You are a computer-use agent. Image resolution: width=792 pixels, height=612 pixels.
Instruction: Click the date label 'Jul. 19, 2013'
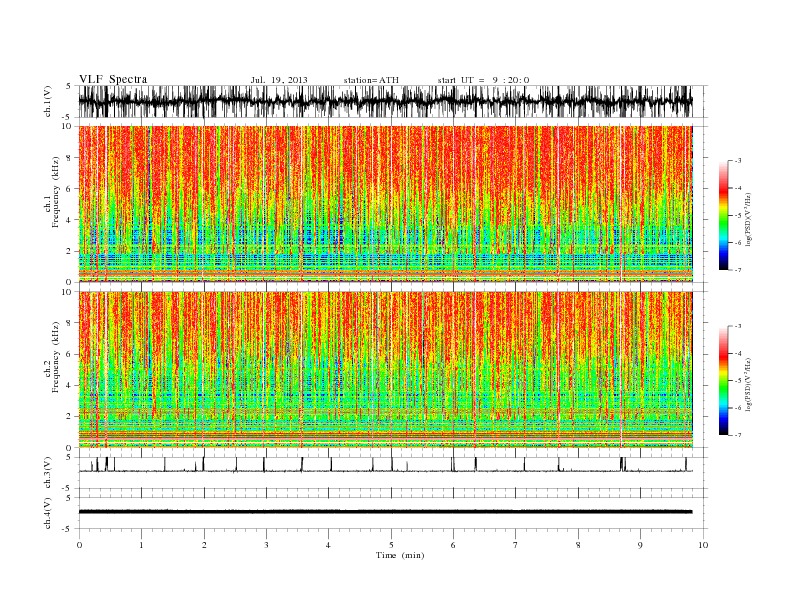point(279,80)
